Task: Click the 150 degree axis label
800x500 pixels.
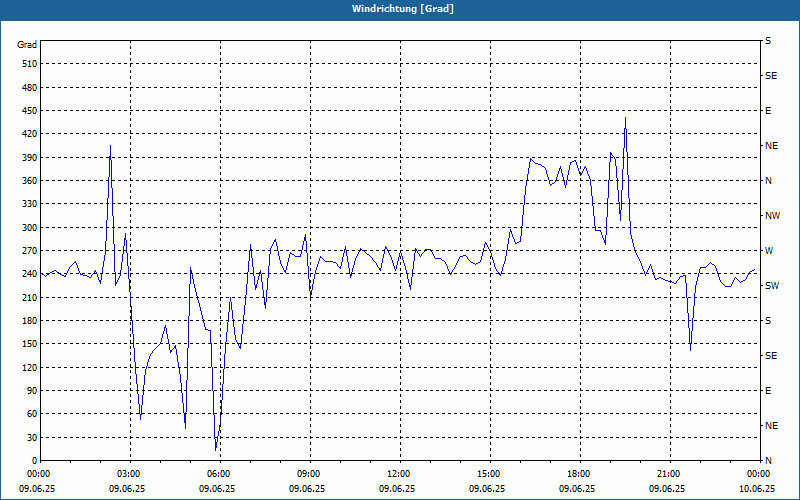Action: [x=30, y=344]
